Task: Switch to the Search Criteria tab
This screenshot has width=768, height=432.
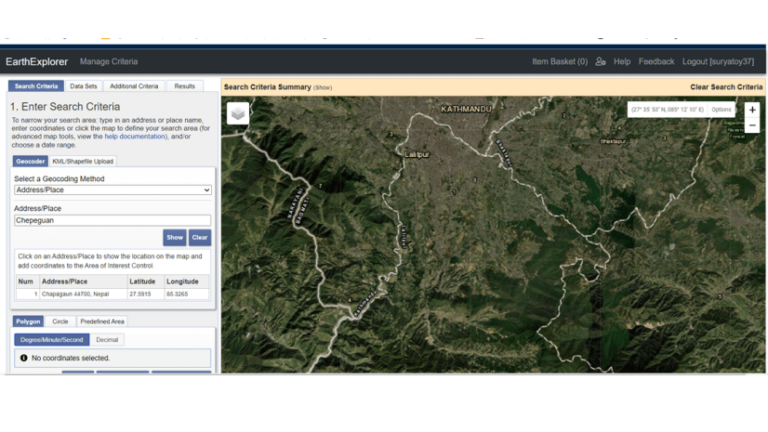Action: [x=36, y=86]
